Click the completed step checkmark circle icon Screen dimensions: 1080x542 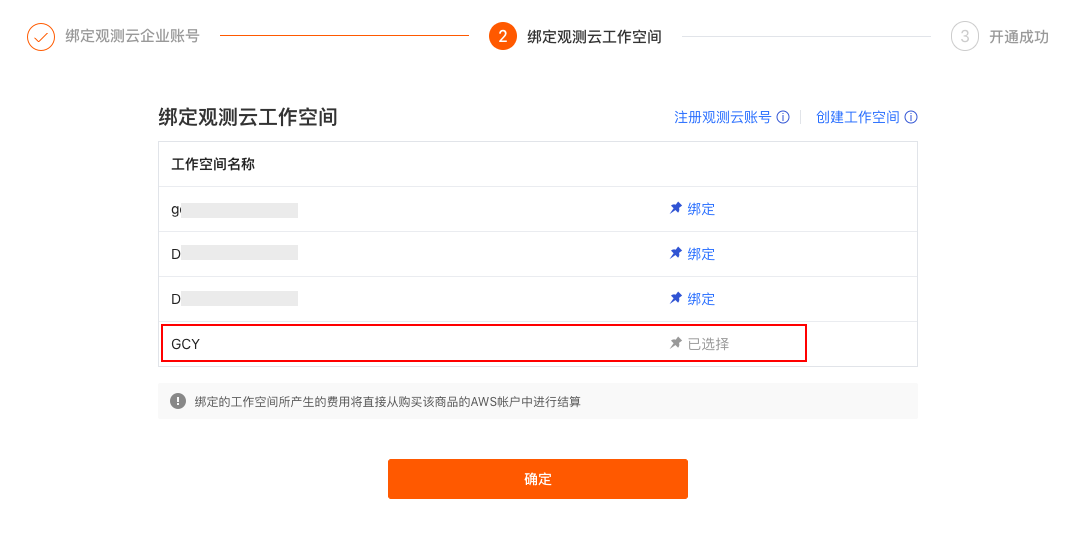pyautogui.click(x=41, y=37)
